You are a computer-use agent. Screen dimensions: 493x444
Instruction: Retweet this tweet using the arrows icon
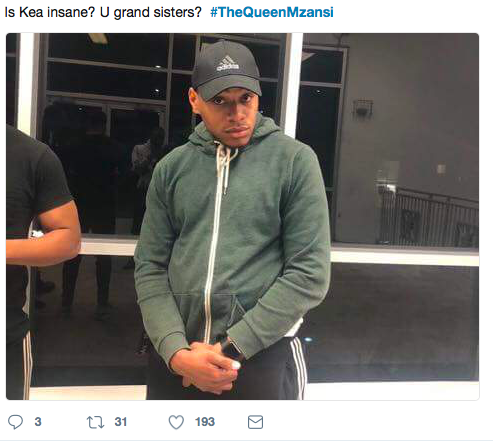(95, 422)
